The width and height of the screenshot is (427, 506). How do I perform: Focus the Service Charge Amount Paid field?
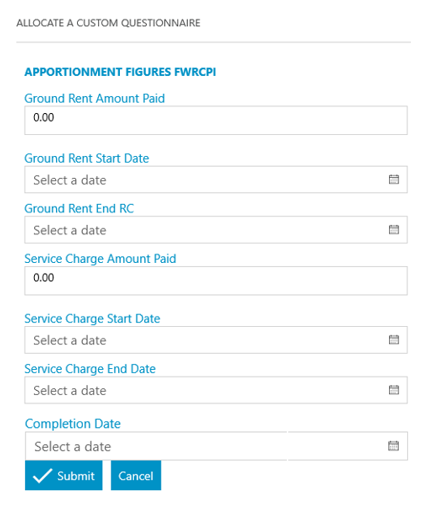click(x=216, y=281)
